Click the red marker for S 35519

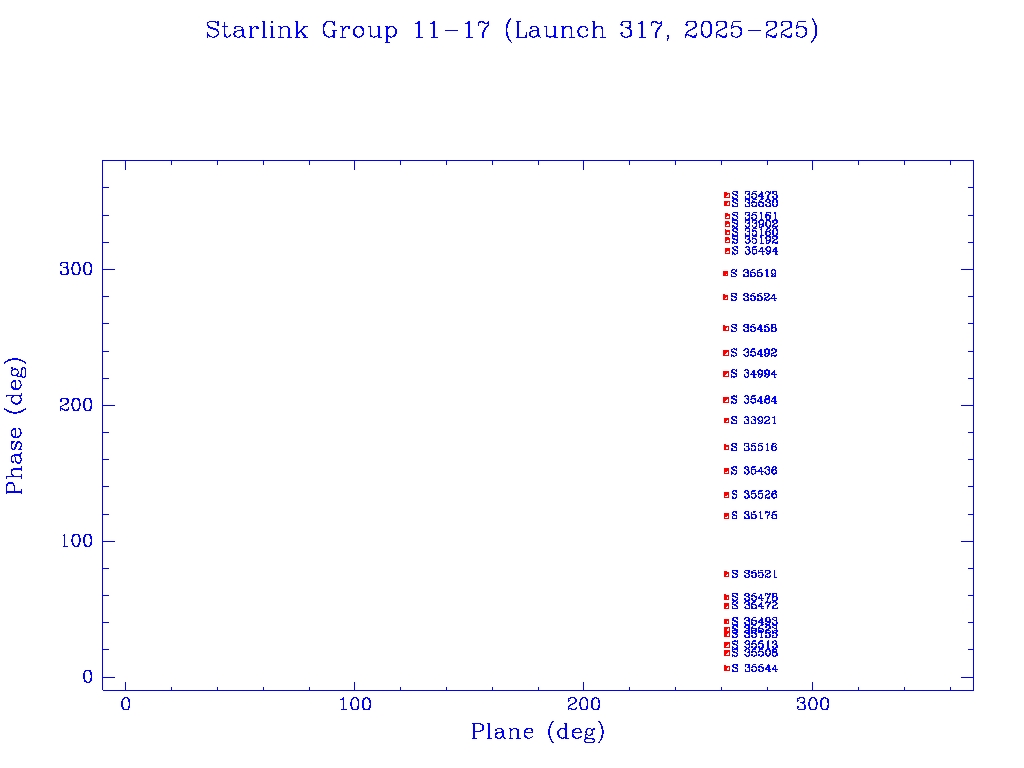[725, 273]
